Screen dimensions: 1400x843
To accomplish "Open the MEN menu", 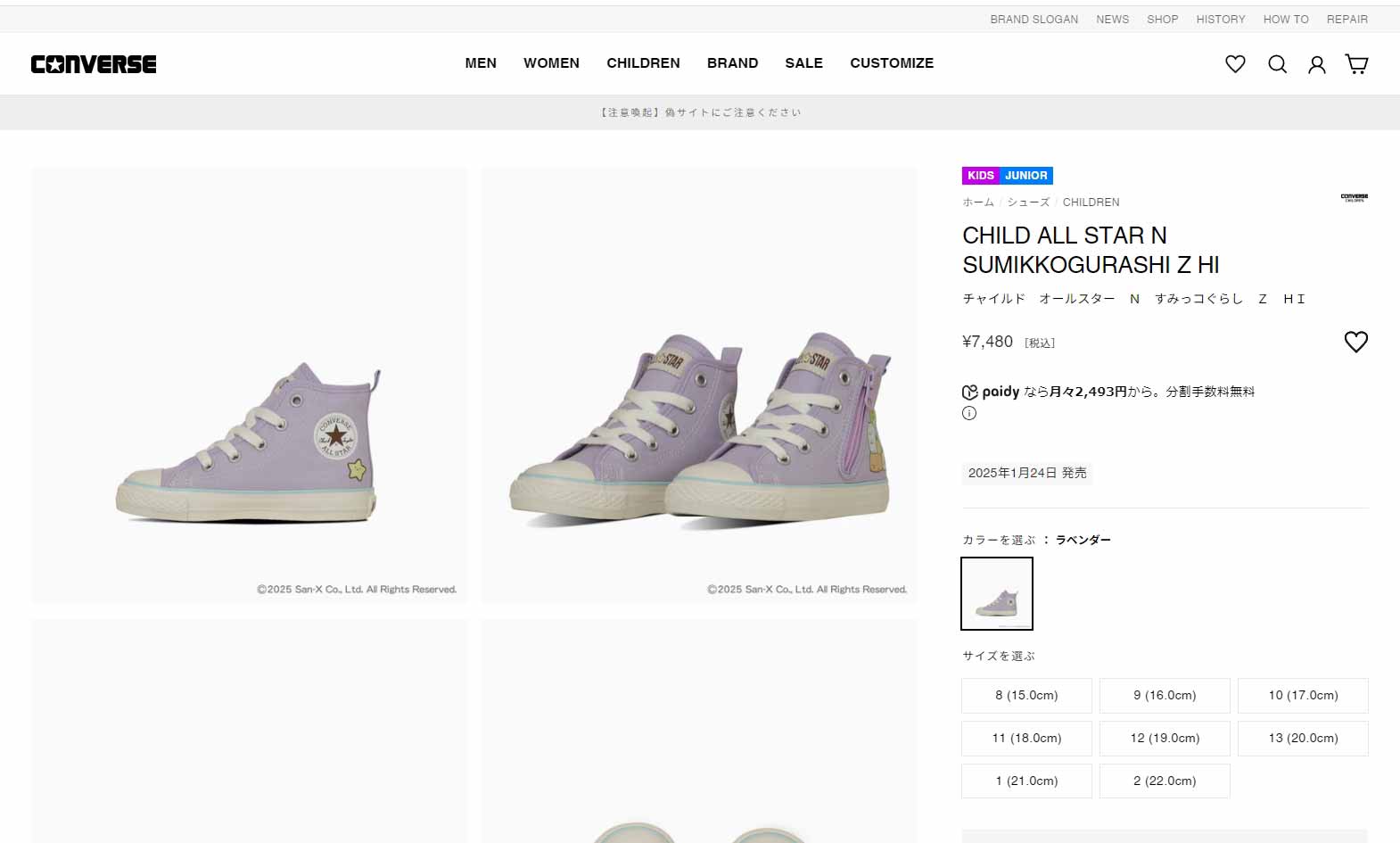I will point(481,63).
